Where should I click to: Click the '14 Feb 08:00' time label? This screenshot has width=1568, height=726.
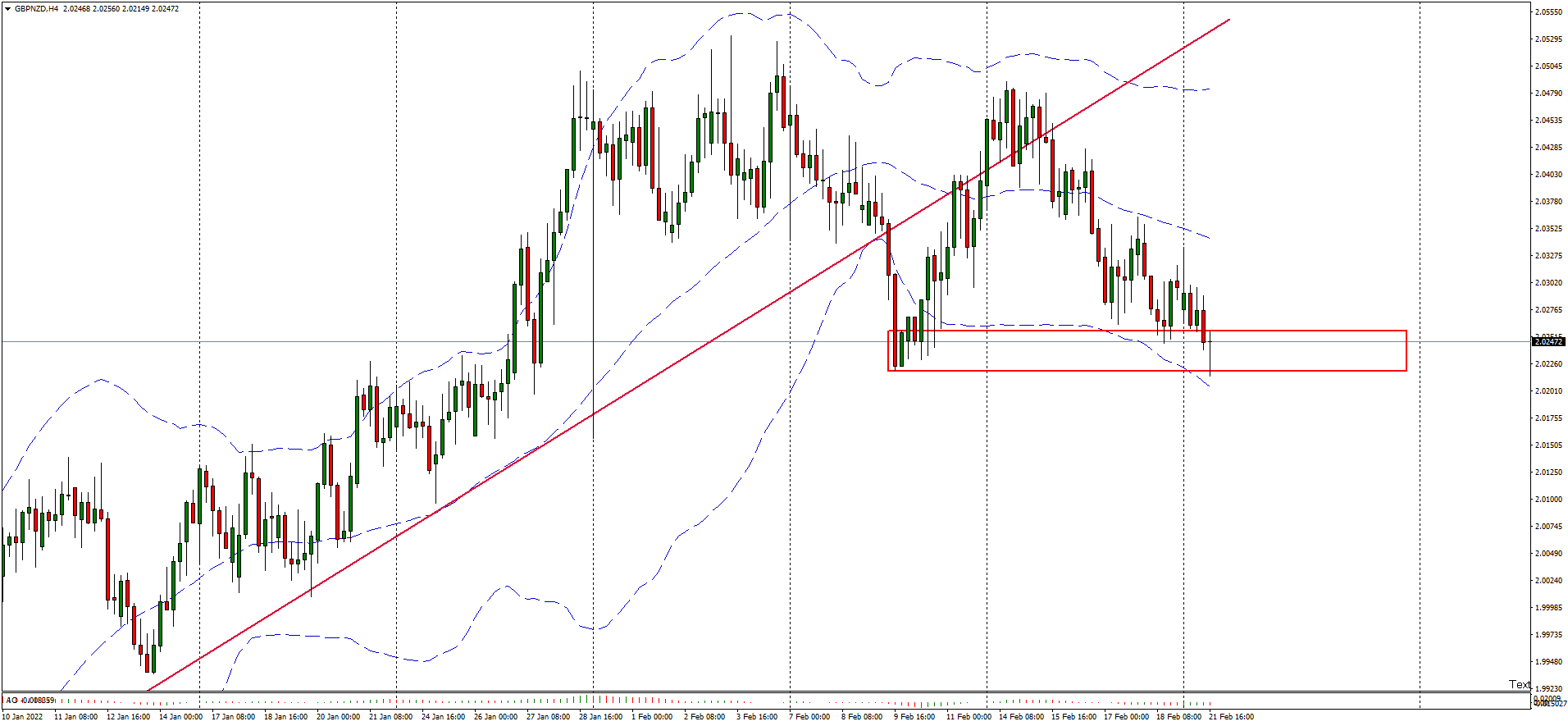(1021, 717)
